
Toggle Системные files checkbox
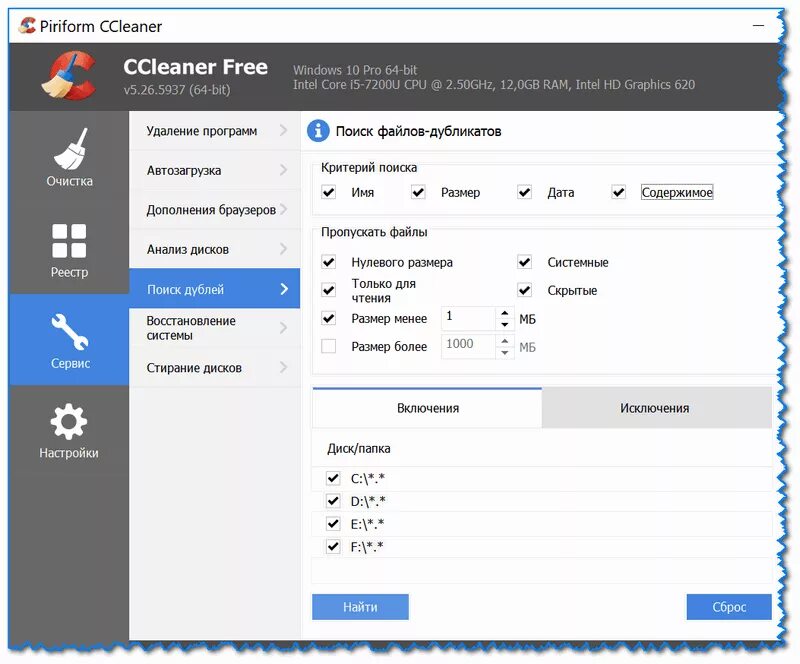click(524, 262)
